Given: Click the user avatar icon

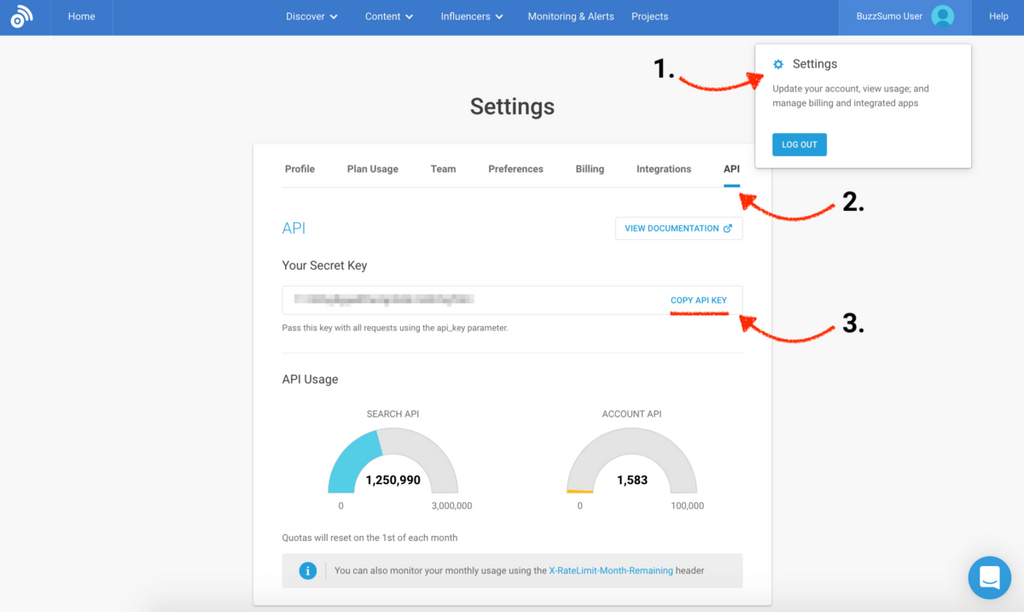Looking at the screenshot, I should (942, 16).
